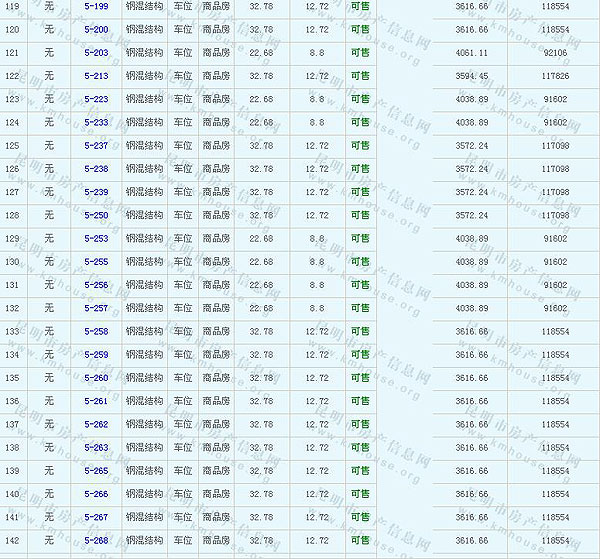Open unit 5-203 details
The width and height of the screenshot is (600, 559).
[x=96, y=52]
